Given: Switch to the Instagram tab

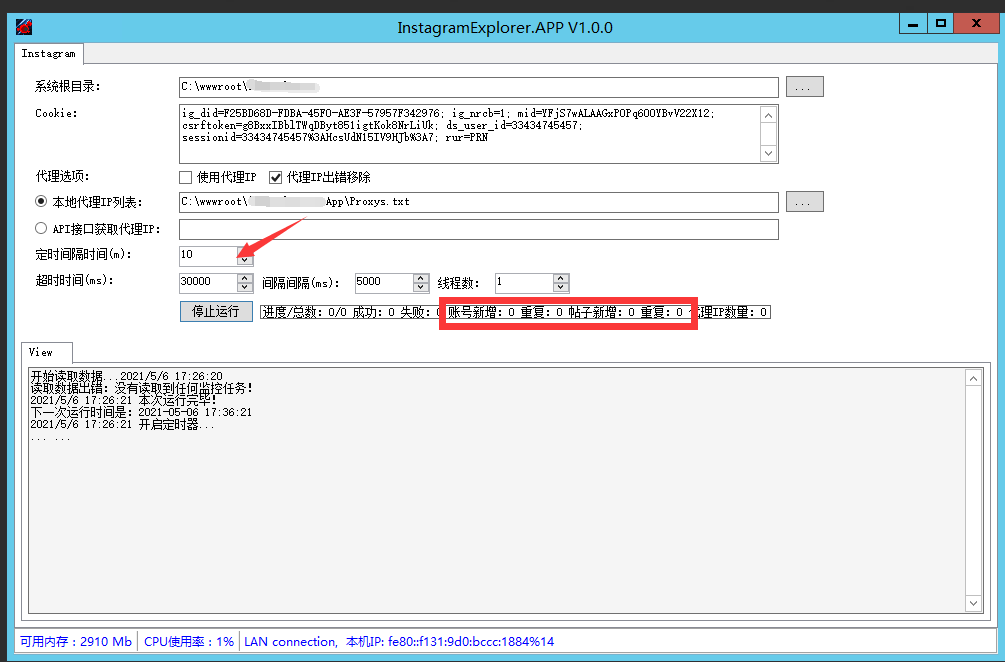Looking at the screenshot, I should 49,53.
